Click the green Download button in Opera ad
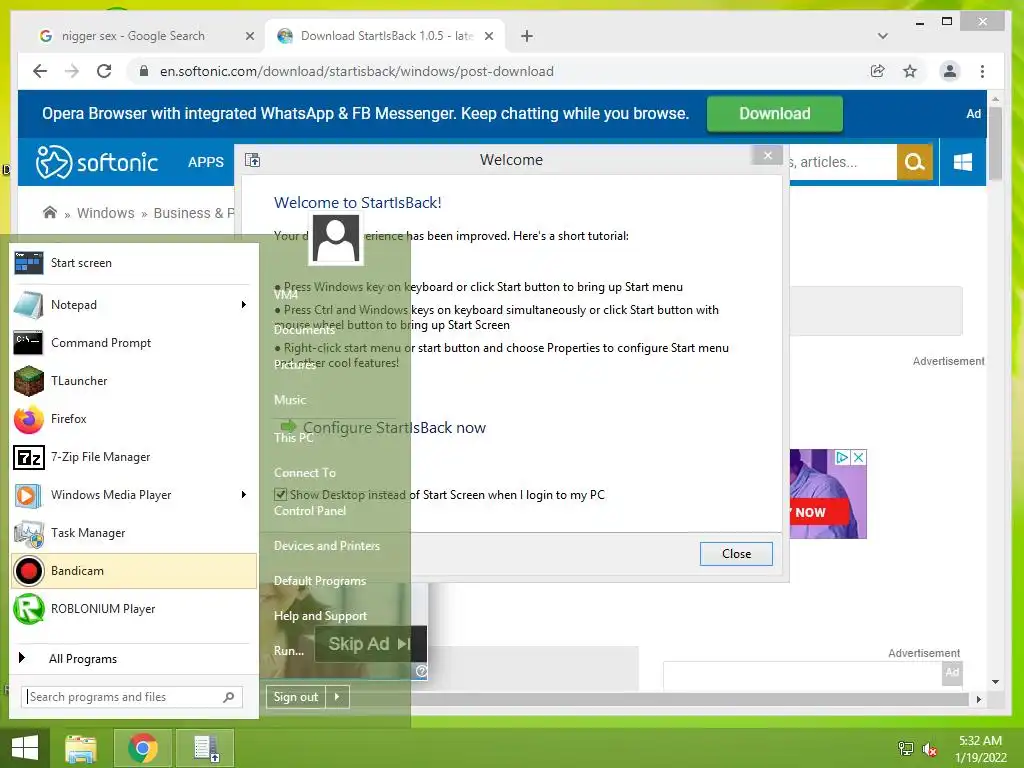Image resolution: width=1024 pixels, height=768 pixels. point(775,114)
